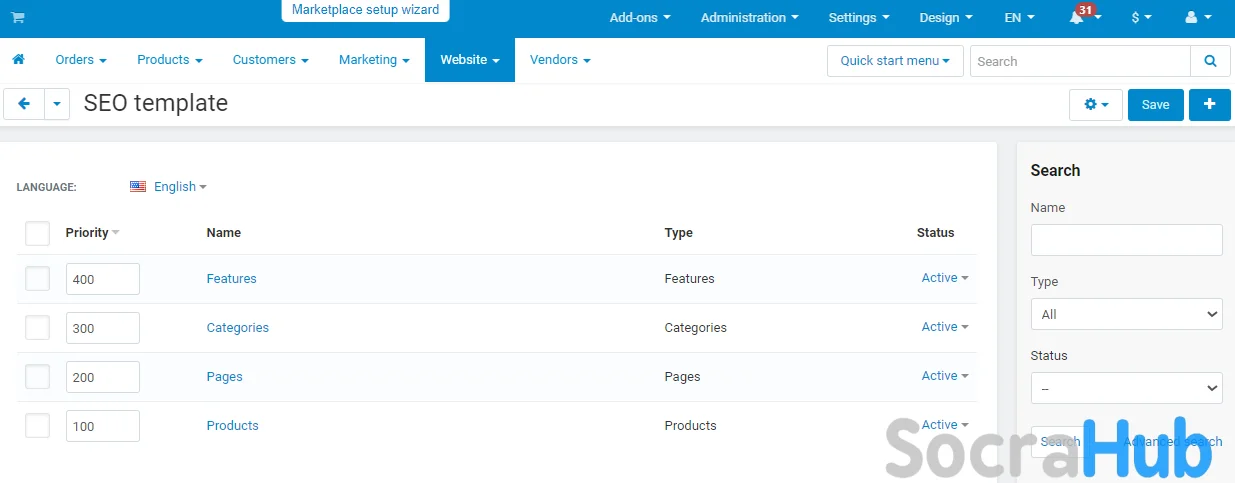
Task: Open the English language selector
Action: click(169, 187)
